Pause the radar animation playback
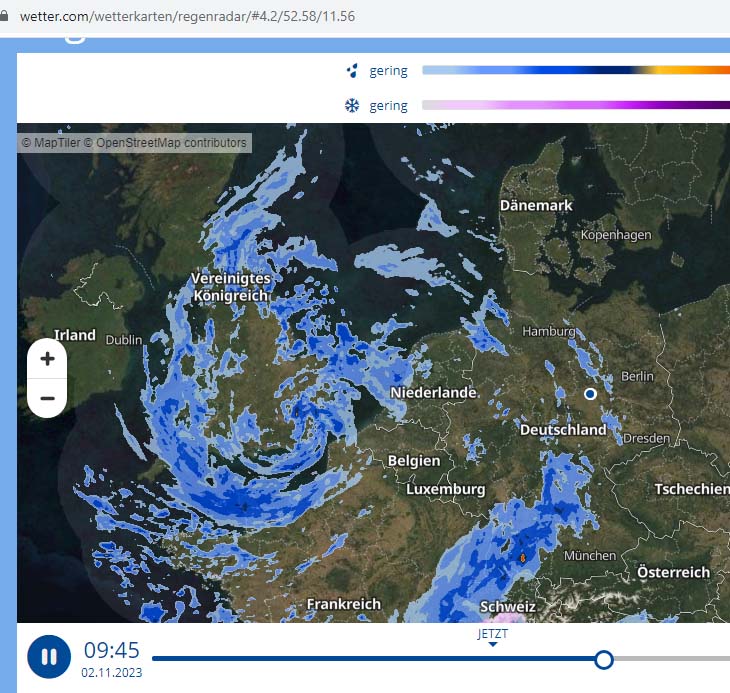This screenshot has height=693, width=730. [x=49, y=657]
